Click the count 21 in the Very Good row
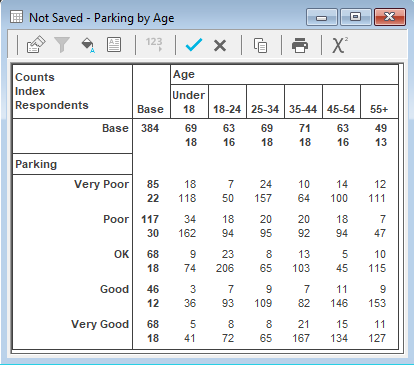 pos(304,324)
